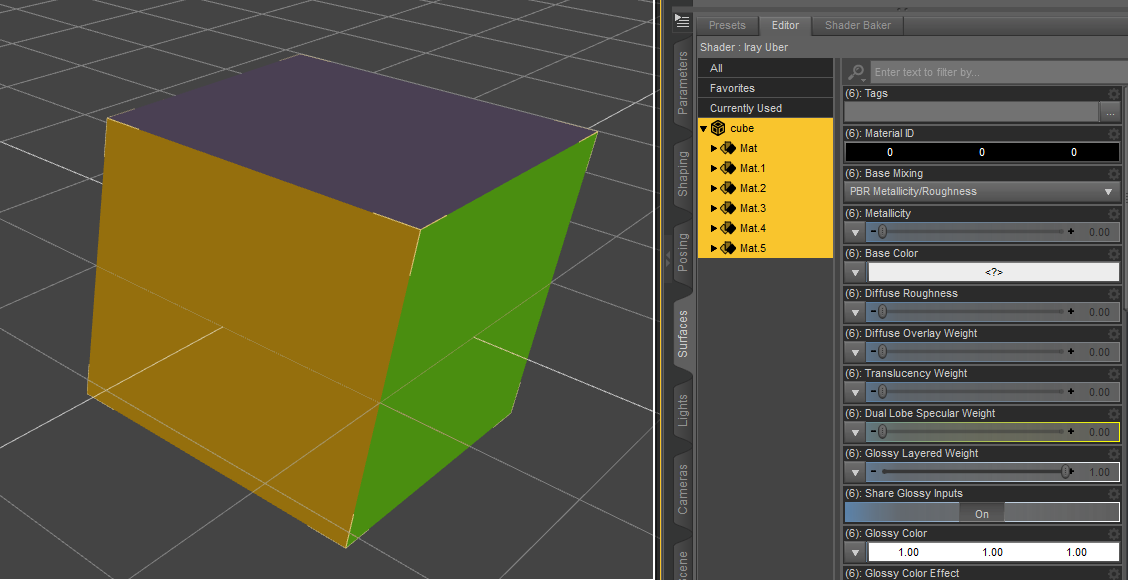The image size is (1128, 580).
Task: Collapse the cube node in the surface tree
Action: coord(704,129)
